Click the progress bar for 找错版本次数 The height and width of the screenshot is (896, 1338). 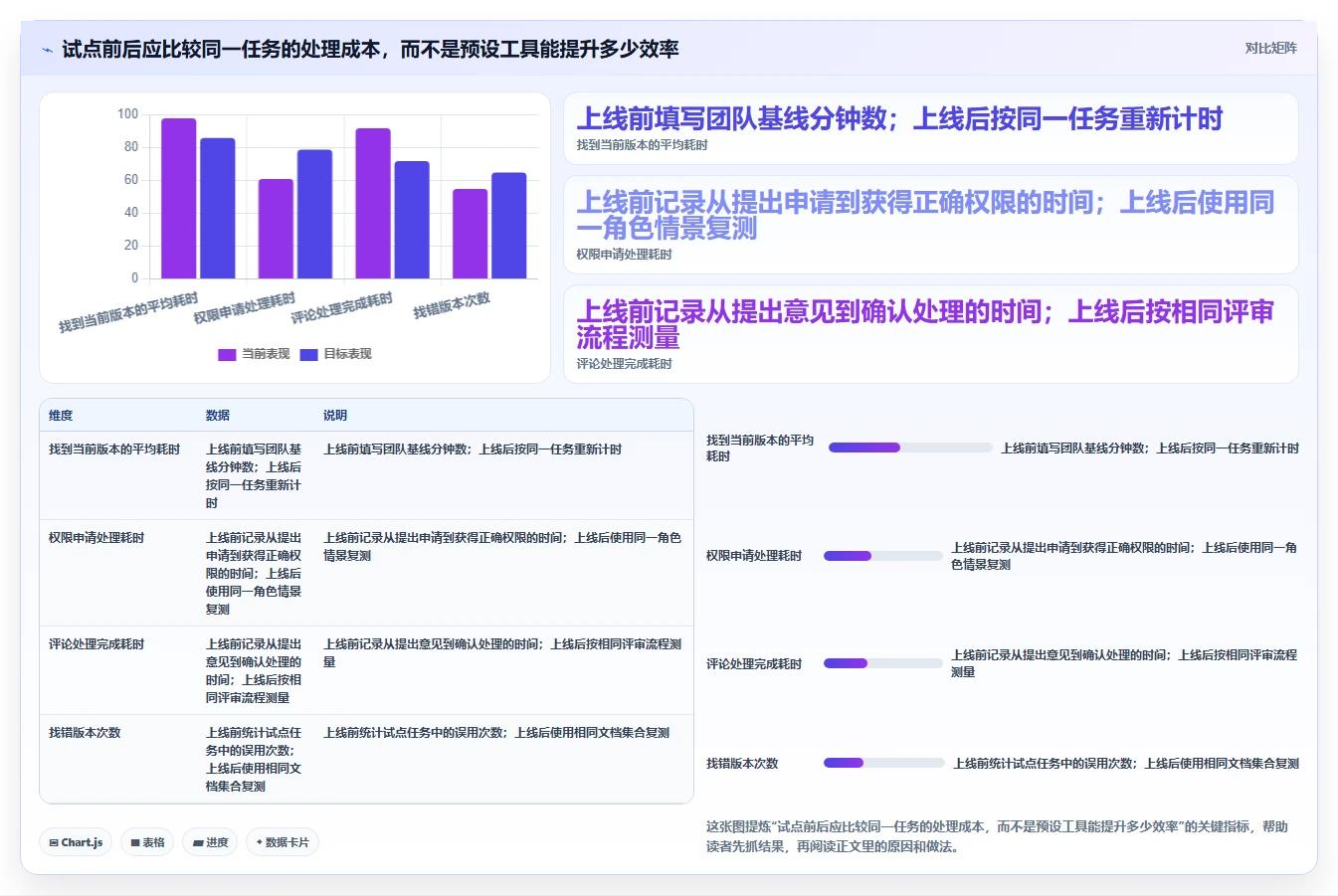click(x=883, y=763)
